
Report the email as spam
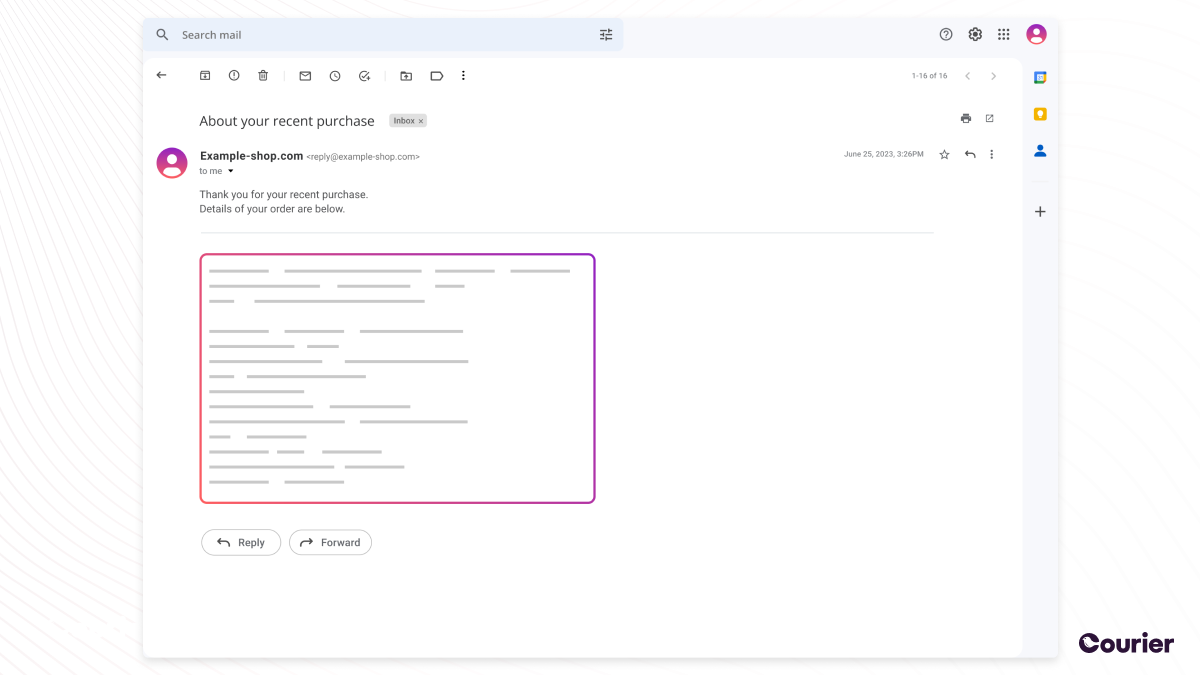tap(233, 75)
